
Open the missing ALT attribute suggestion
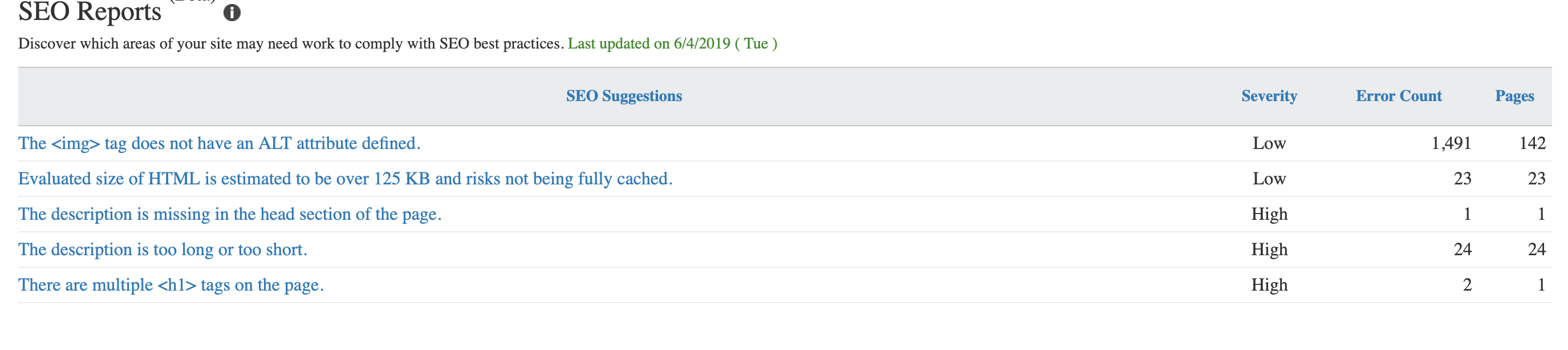[219, 143]
